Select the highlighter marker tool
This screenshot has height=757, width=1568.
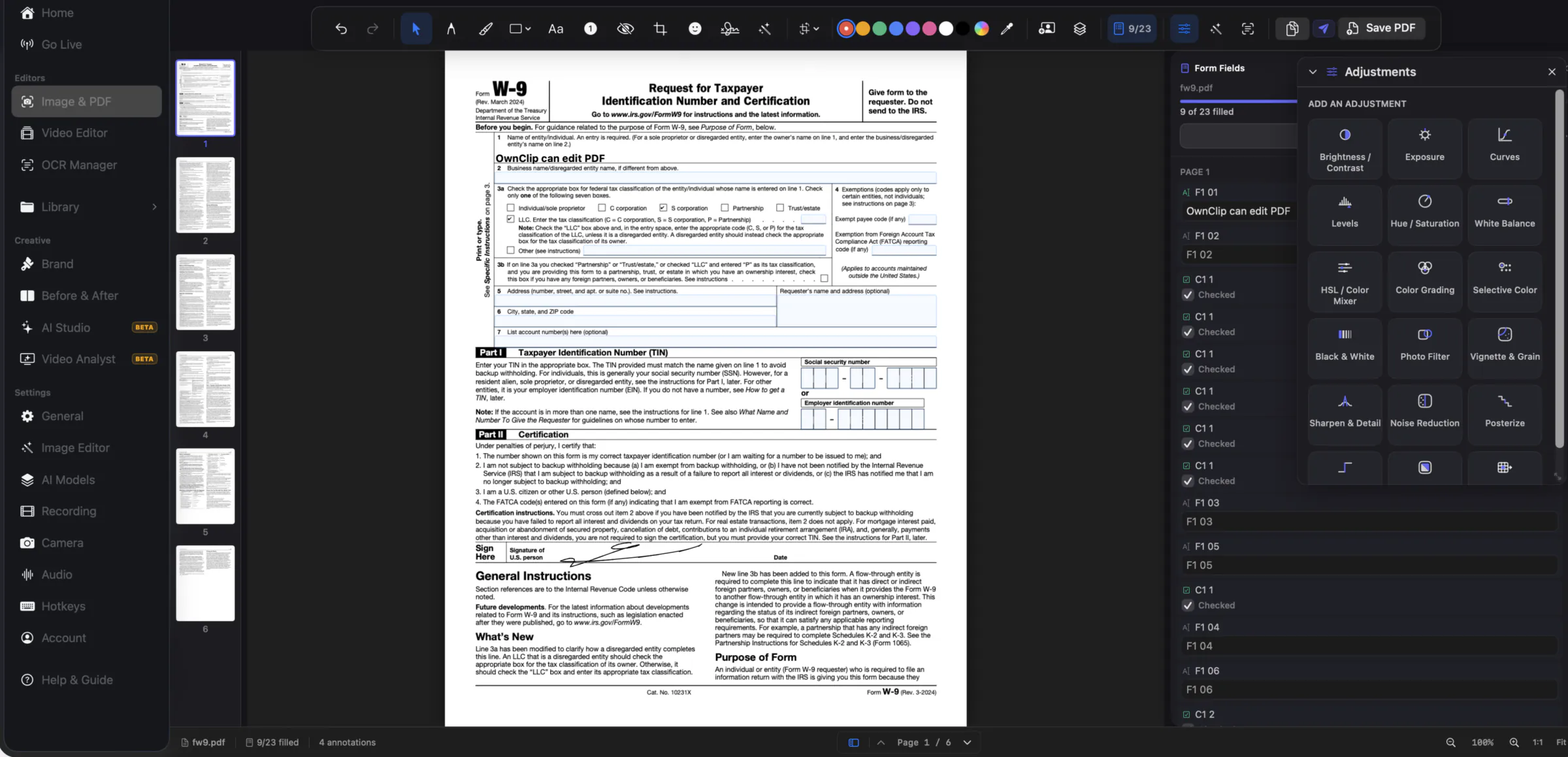pos(485,29)
